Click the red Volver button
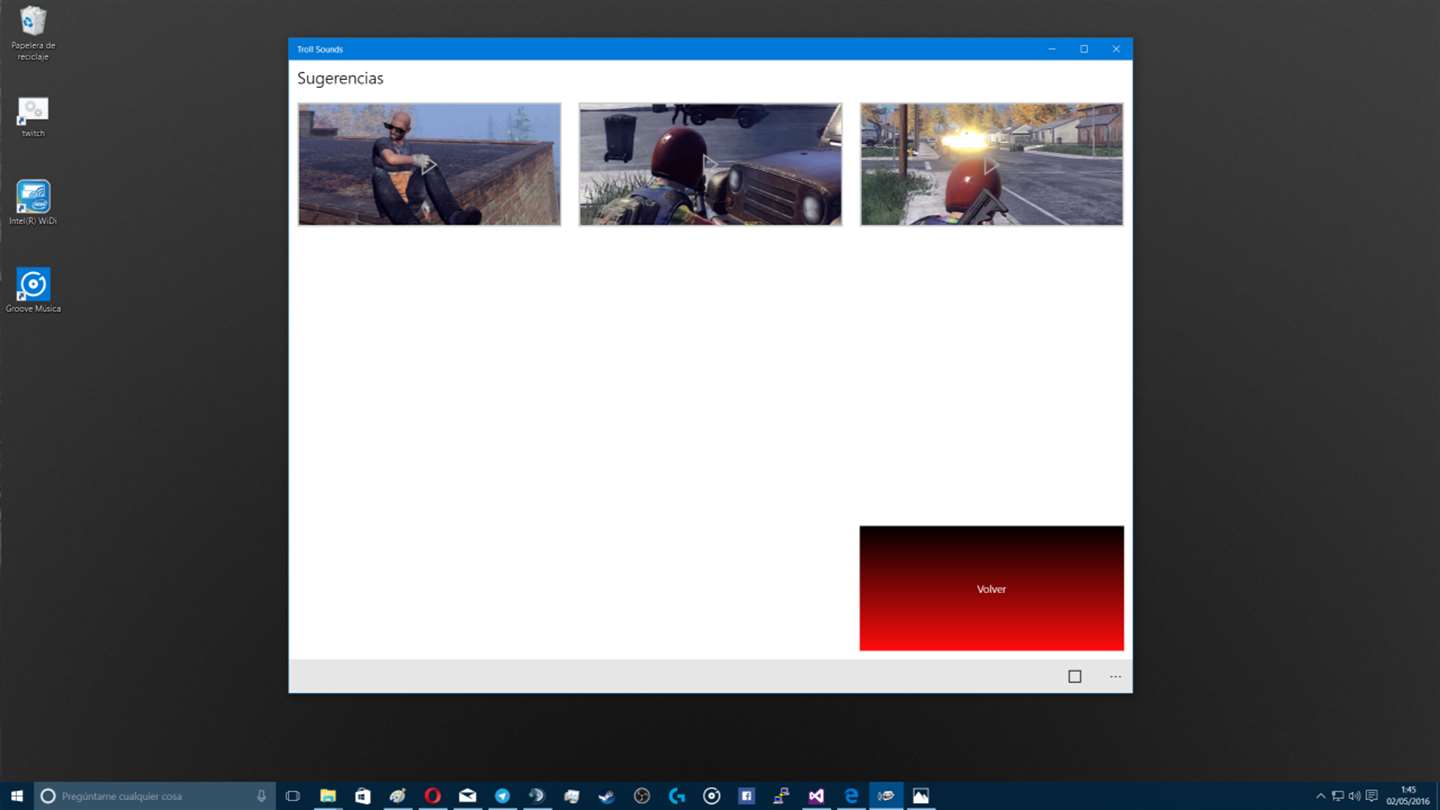The image size is (1440, 810). coord(991,588)
